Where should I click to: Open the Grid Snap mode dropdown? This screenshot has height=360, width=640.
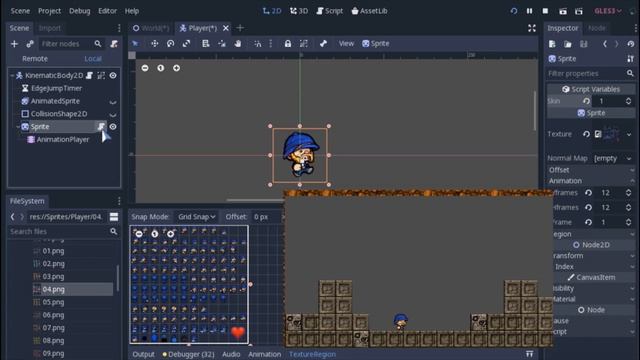tap(196, 217)
